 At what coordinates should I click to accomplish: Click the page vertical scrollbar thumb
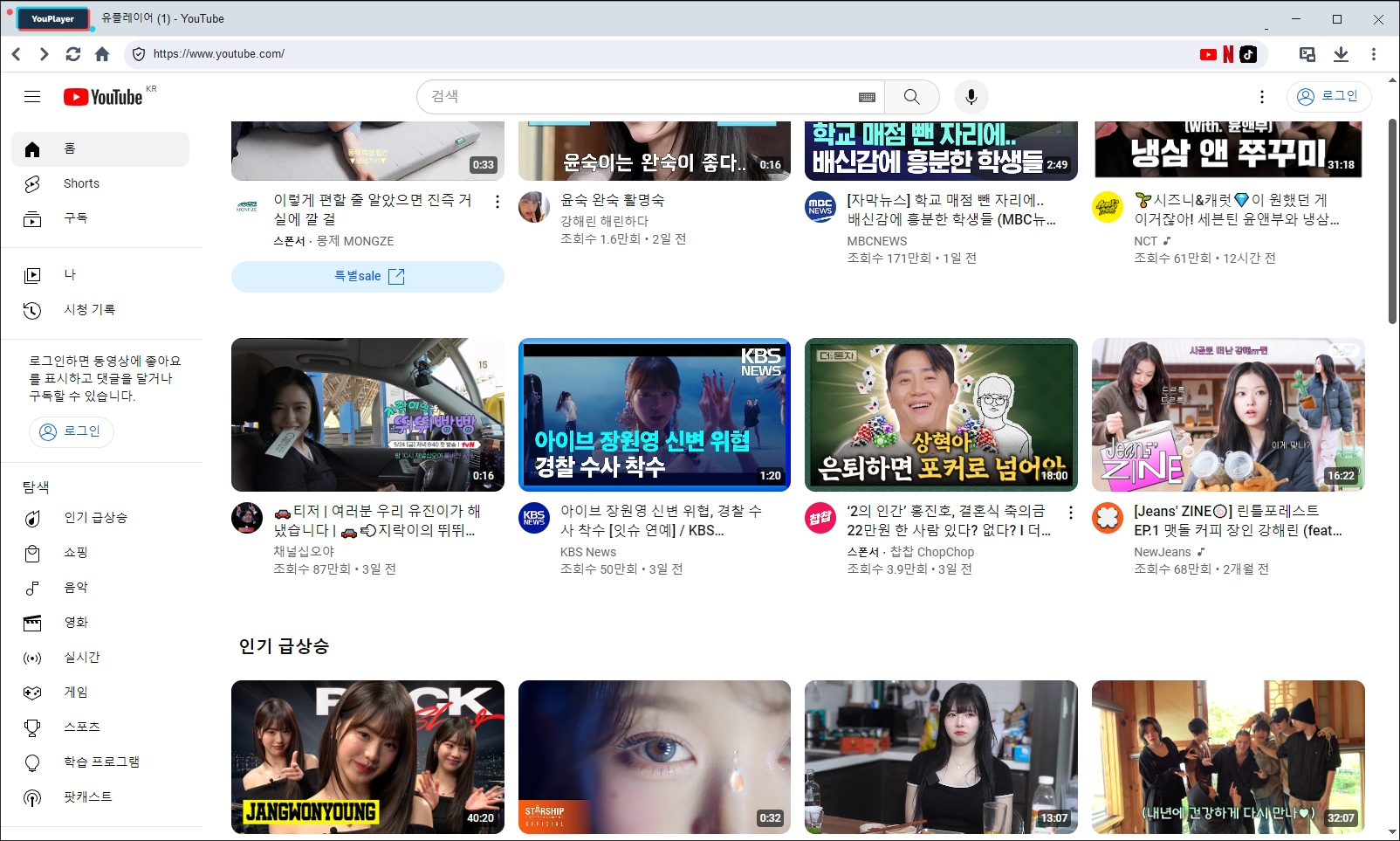(1392, 223)
